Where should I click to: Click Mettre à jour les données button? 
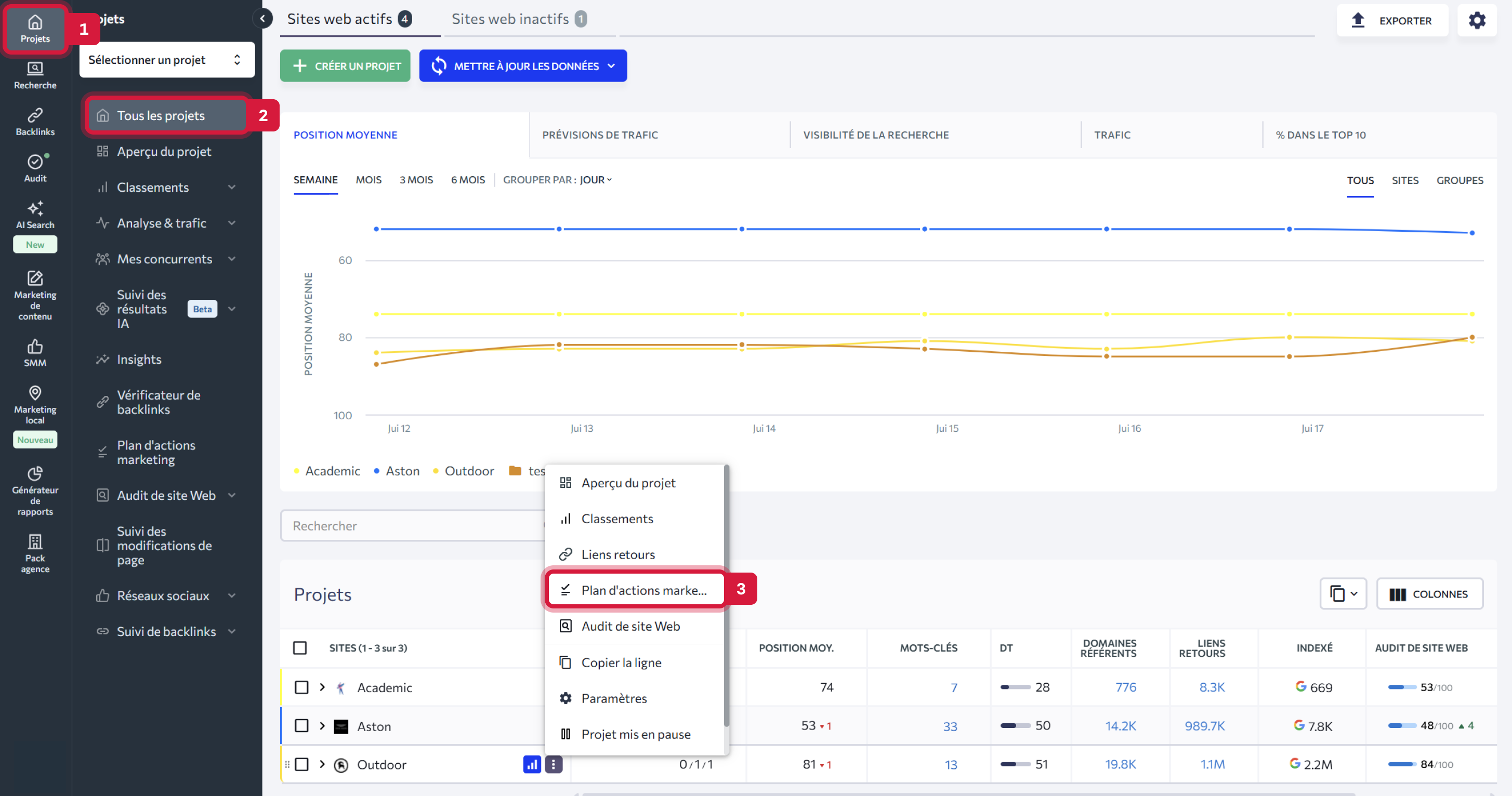523,65
